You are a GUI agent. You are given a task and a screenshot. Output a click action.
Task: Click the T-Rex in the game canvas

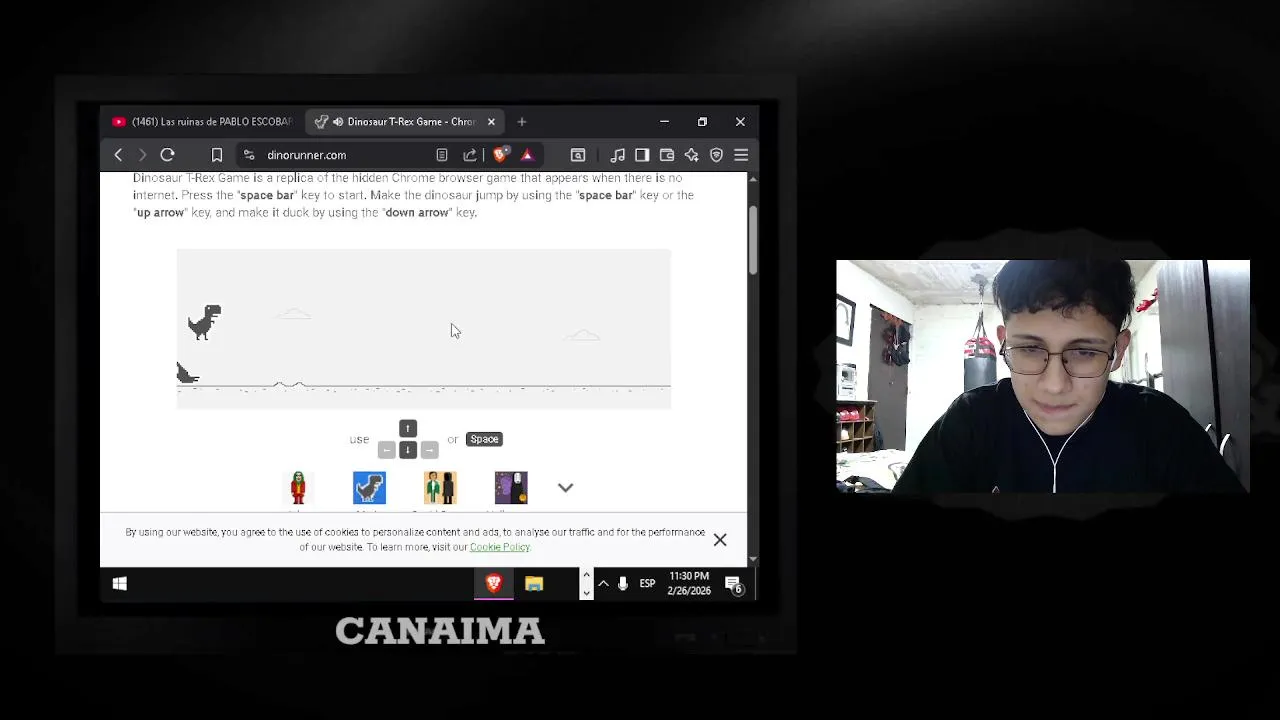(204, 322)
